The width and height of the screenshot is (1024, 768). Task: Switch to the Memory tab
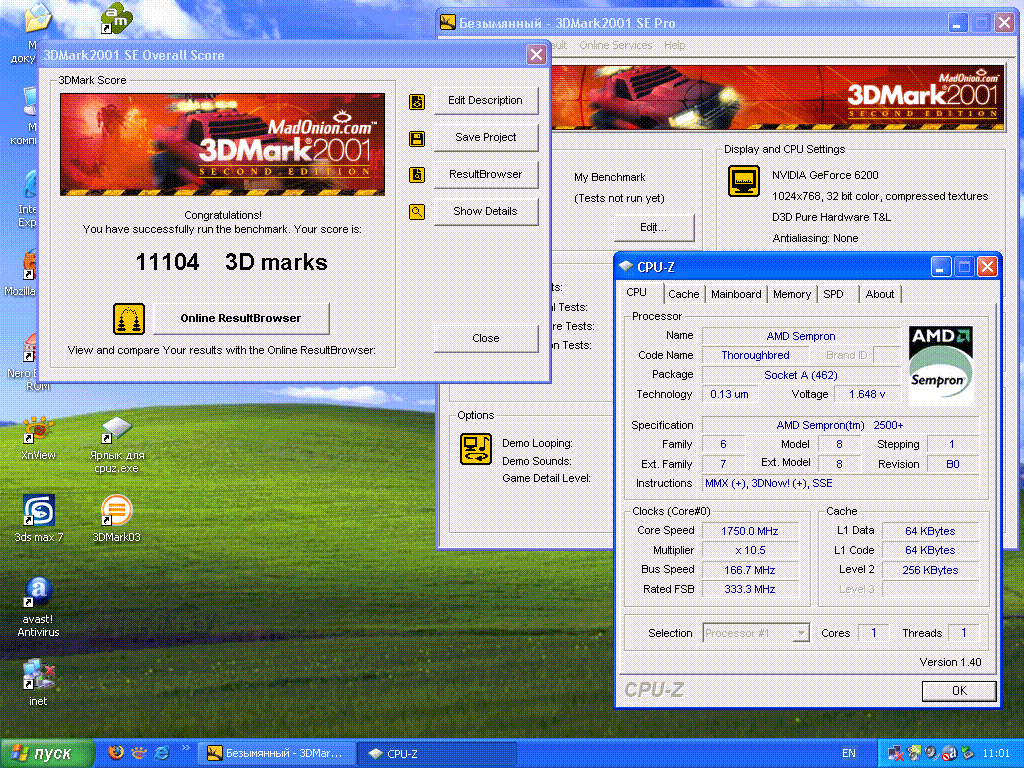coord(792,295)
